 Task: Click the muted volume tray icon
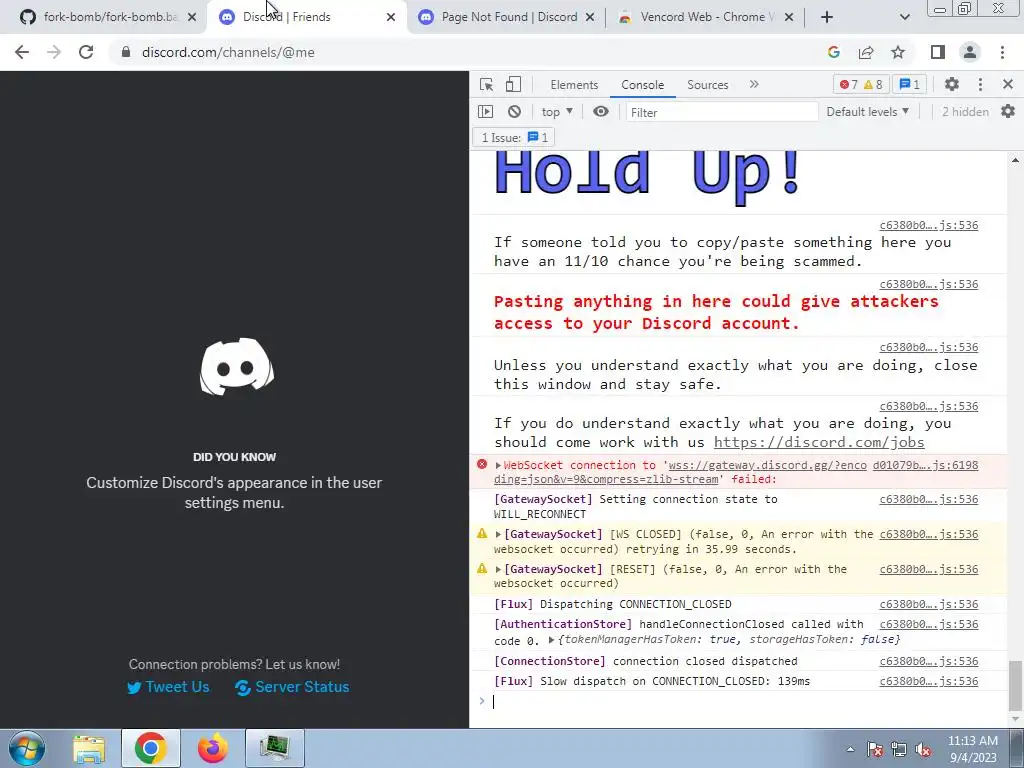click(x=922, y=750)
